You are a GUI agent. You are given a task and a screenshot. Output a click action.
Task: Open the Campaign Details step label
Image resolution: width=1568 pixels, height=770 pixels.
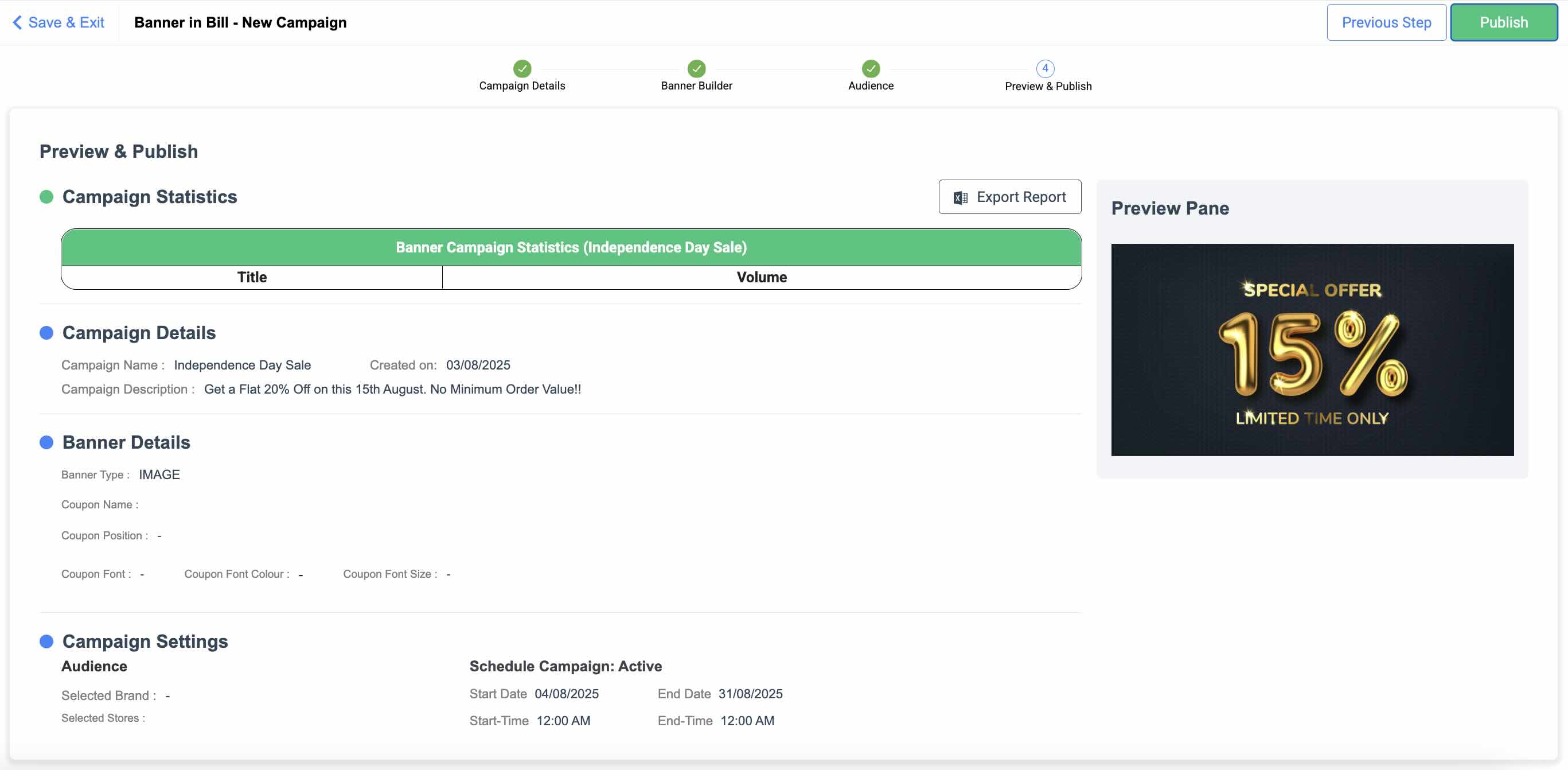tap(522, 85)
